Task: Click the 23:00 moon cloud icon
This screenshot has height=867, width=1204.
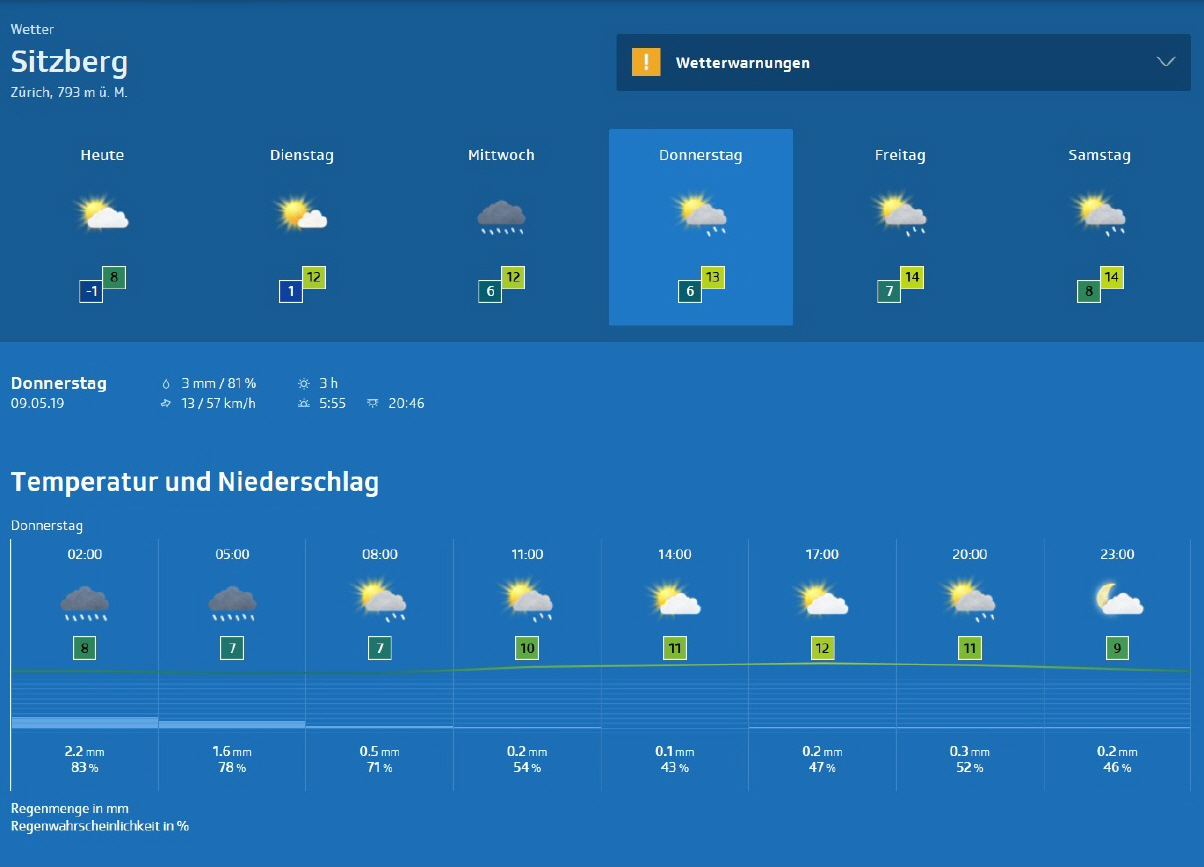Action: (x=1117, y=601)
